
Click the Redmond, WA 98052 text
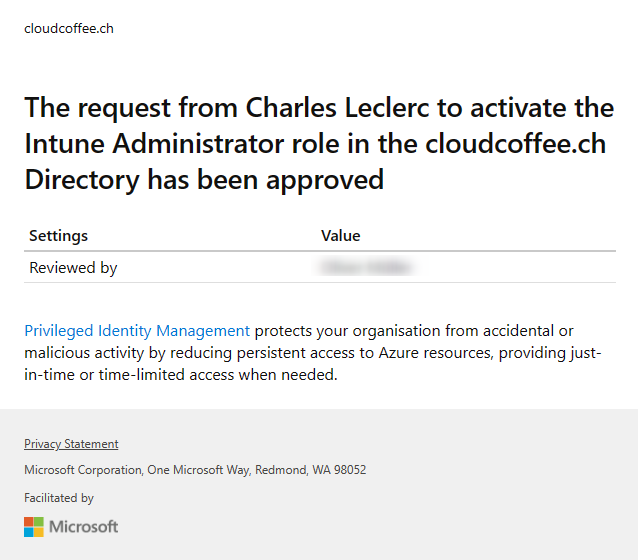coord(310,470)
